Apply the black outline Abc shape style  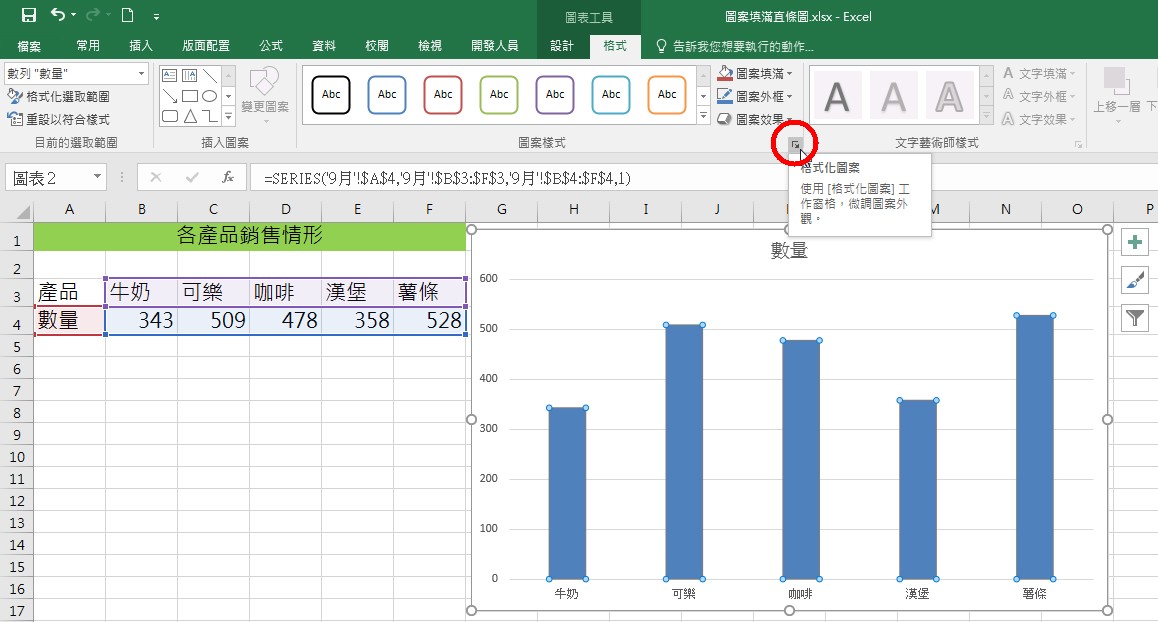[x=331, y=95]
